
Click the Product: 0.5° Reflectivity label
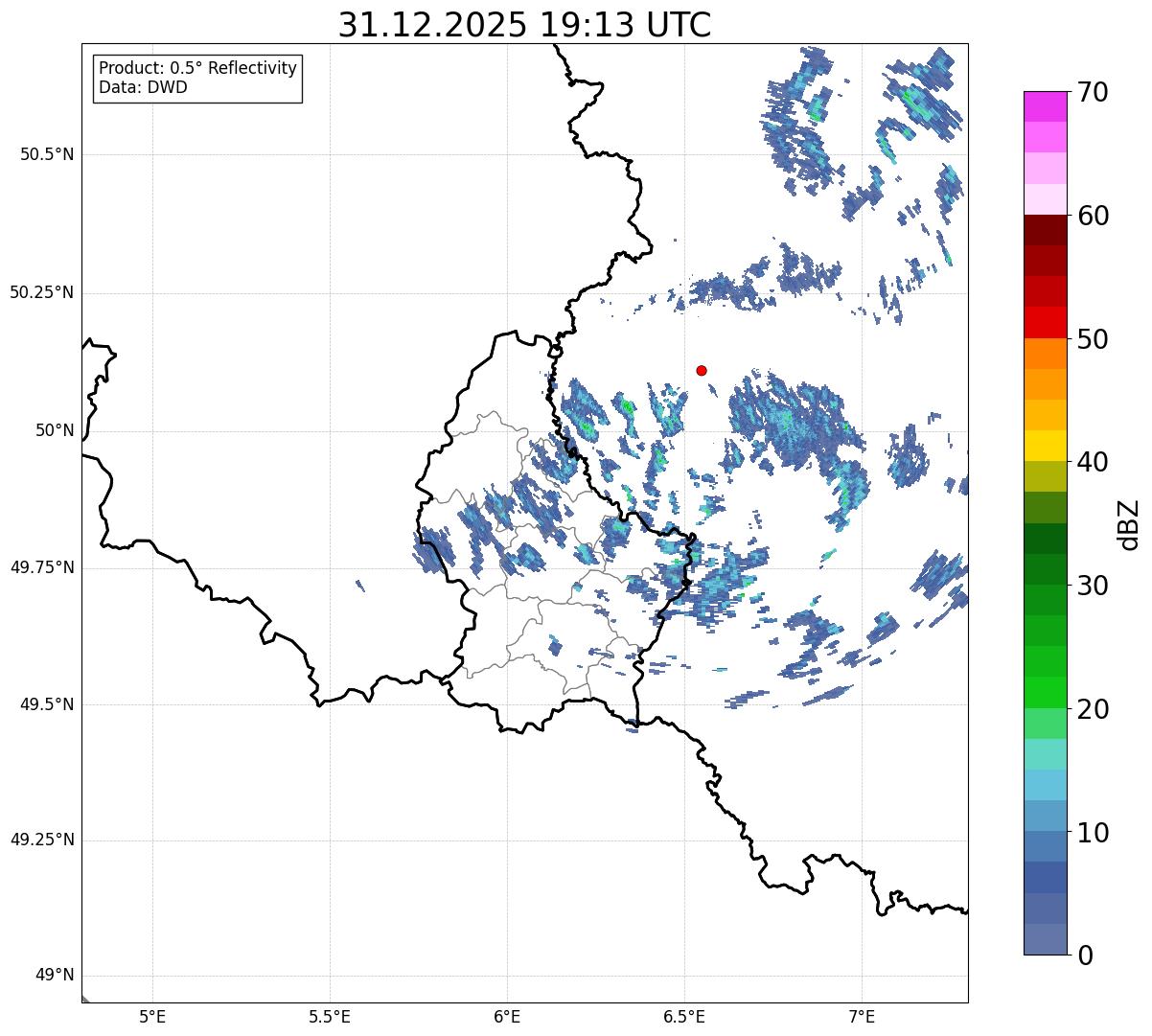tap(197, 69)
